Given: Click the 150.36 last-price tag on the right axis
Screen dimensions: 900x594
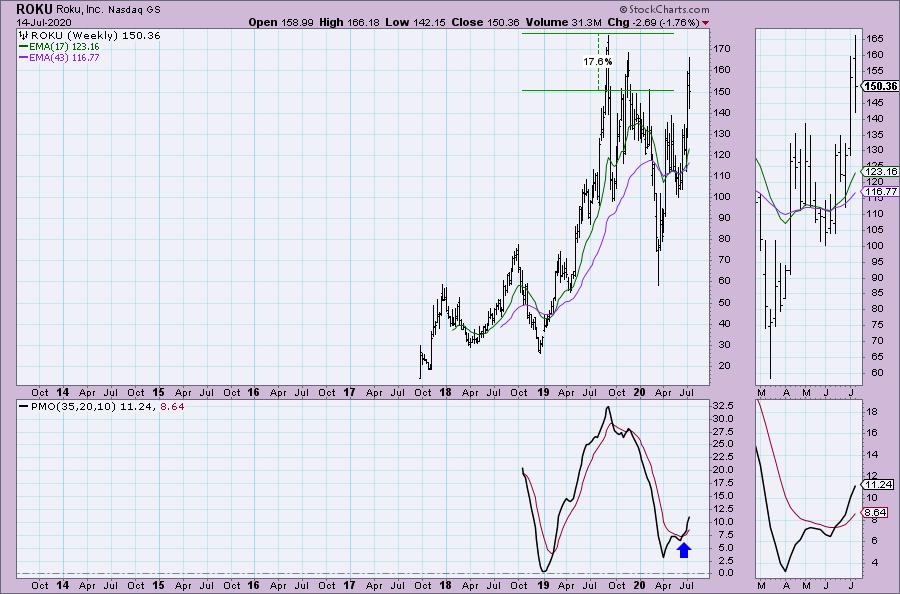Looking at the screenshot, I should (880, 86).
